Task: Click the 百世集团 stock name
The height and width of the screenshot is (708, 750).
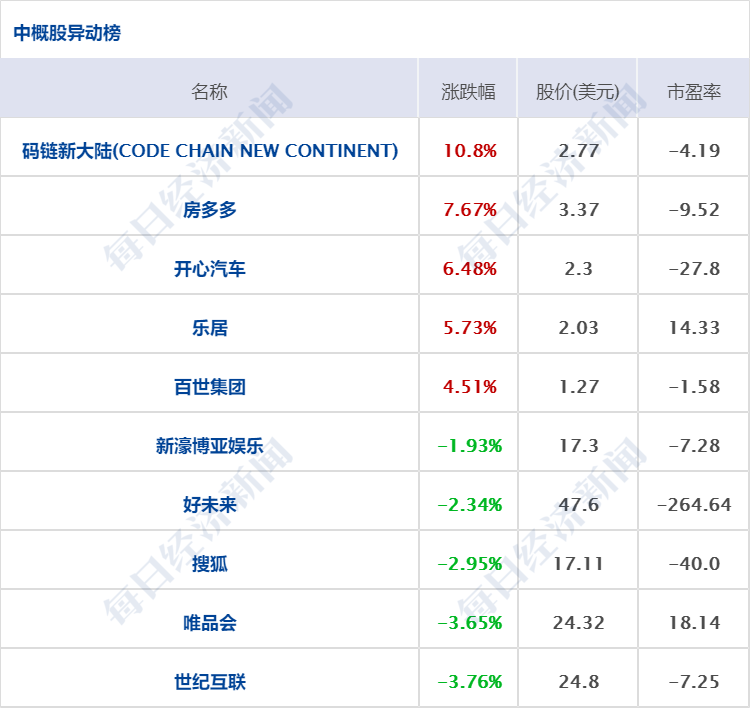Action: tap(210, 387)
